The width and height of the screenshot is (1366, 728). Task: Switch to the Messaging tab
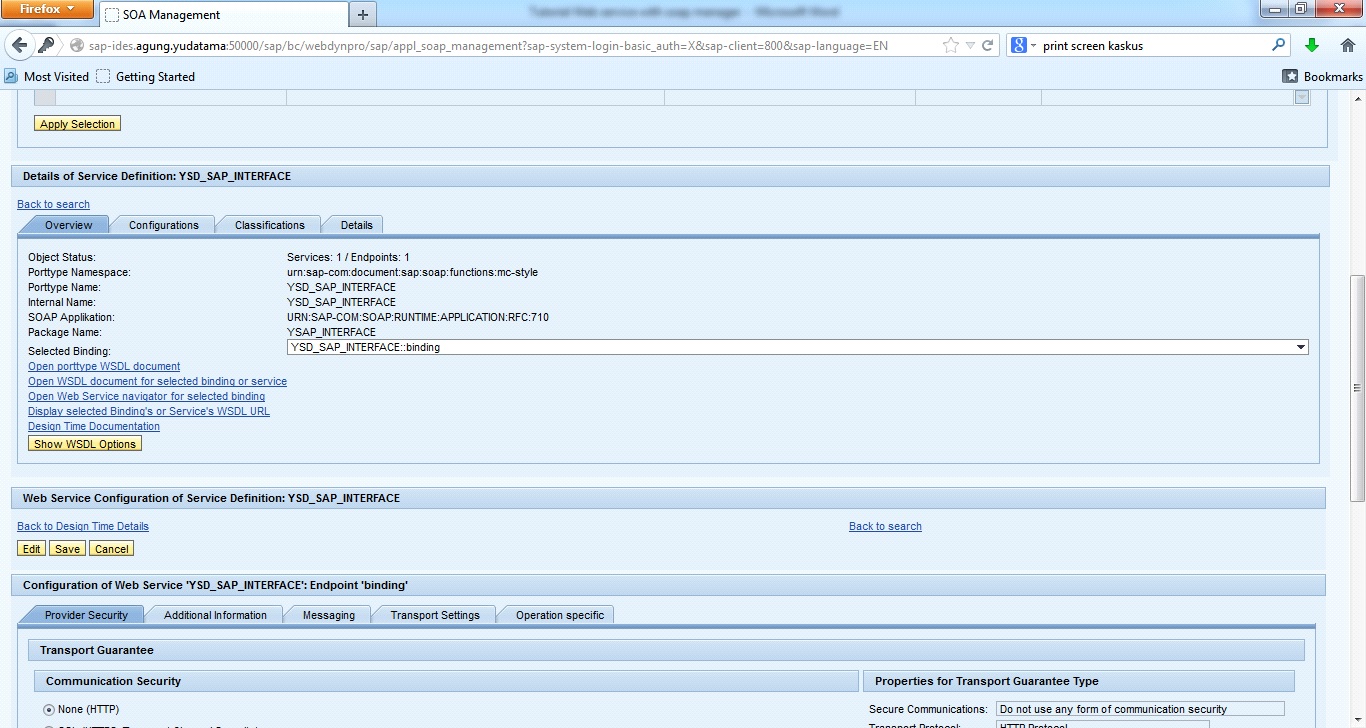pyautogui.click(x=328, y=615)
